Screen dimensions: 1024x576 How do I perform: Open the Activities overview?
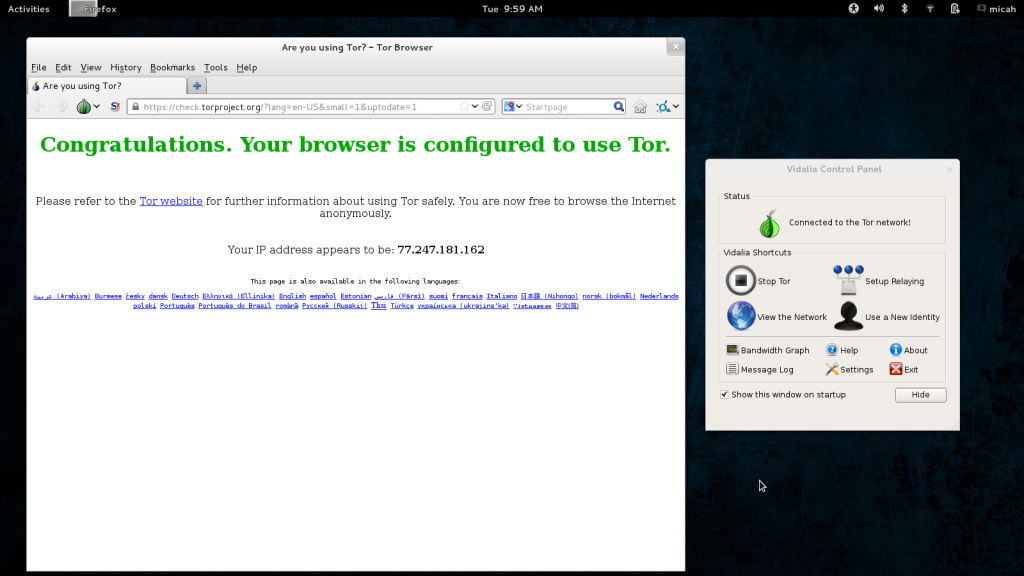29,8
